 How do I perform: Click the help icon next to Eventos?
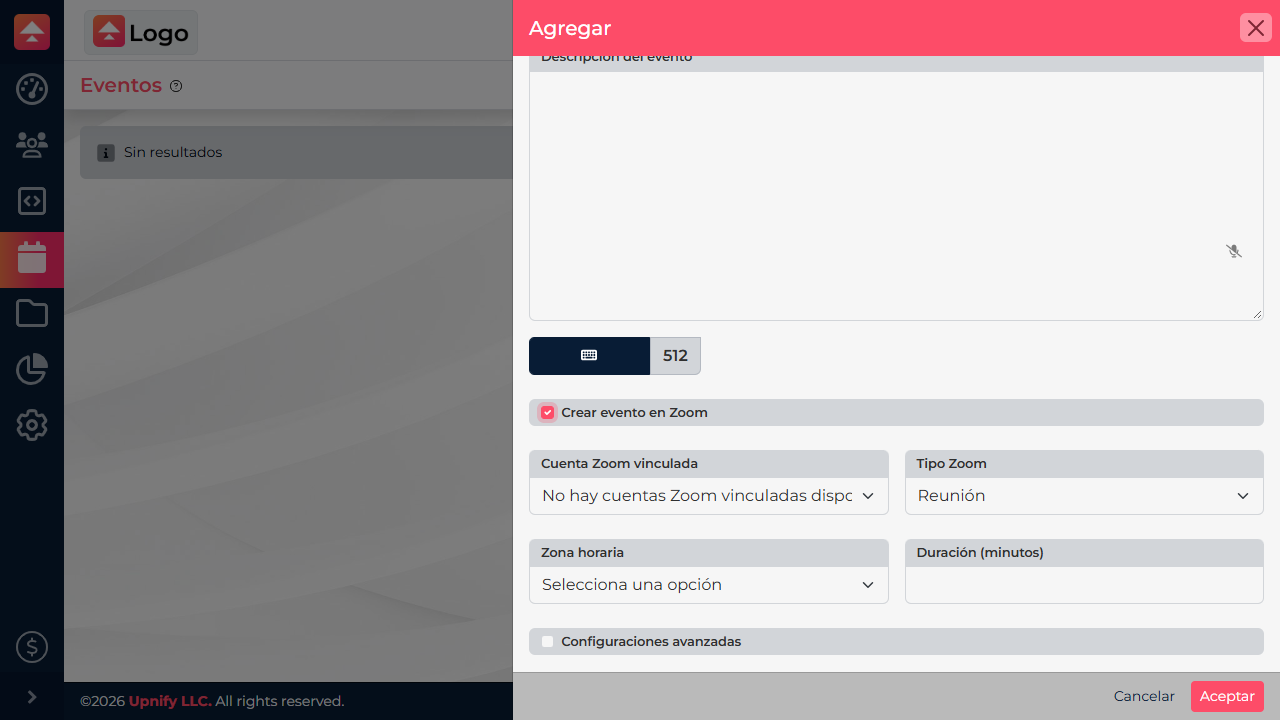176,86
